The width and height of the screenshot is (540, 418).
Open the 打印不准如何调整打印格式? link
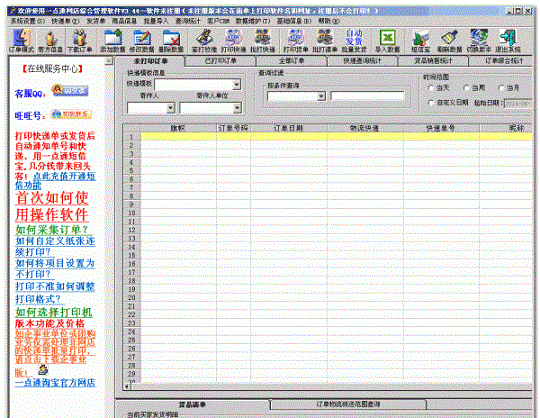[55, 292]
